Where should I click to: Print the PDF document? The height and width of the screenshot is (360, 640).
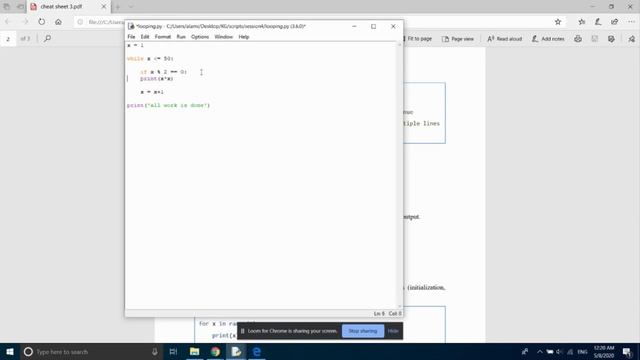click(578, 39)
